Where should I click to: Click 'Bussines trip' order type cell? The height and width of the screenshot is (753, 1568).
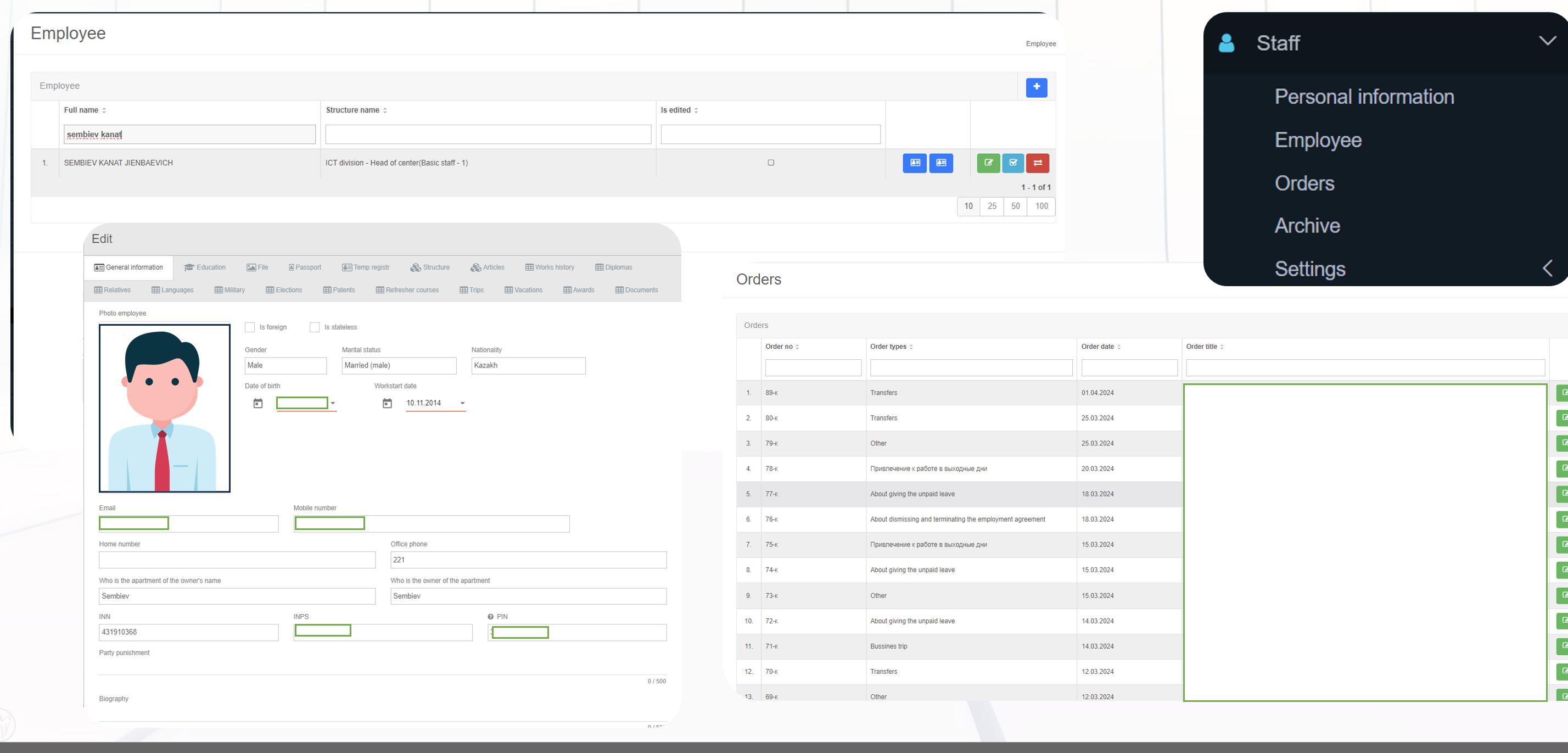click(889, 646)
